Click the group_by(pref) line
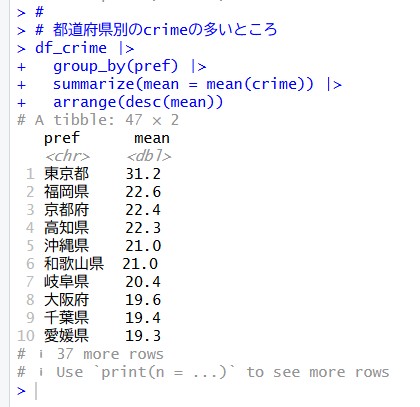Image resolution: width=420 pixels, height=407 pixels. (112, 66)
